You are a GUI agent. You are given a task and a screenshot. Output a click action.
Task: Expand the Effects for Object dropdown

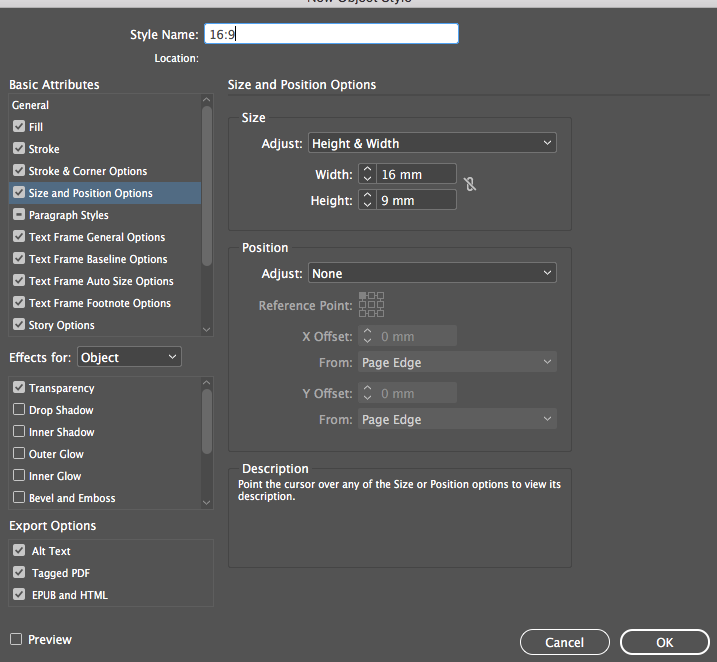point(129,357)
